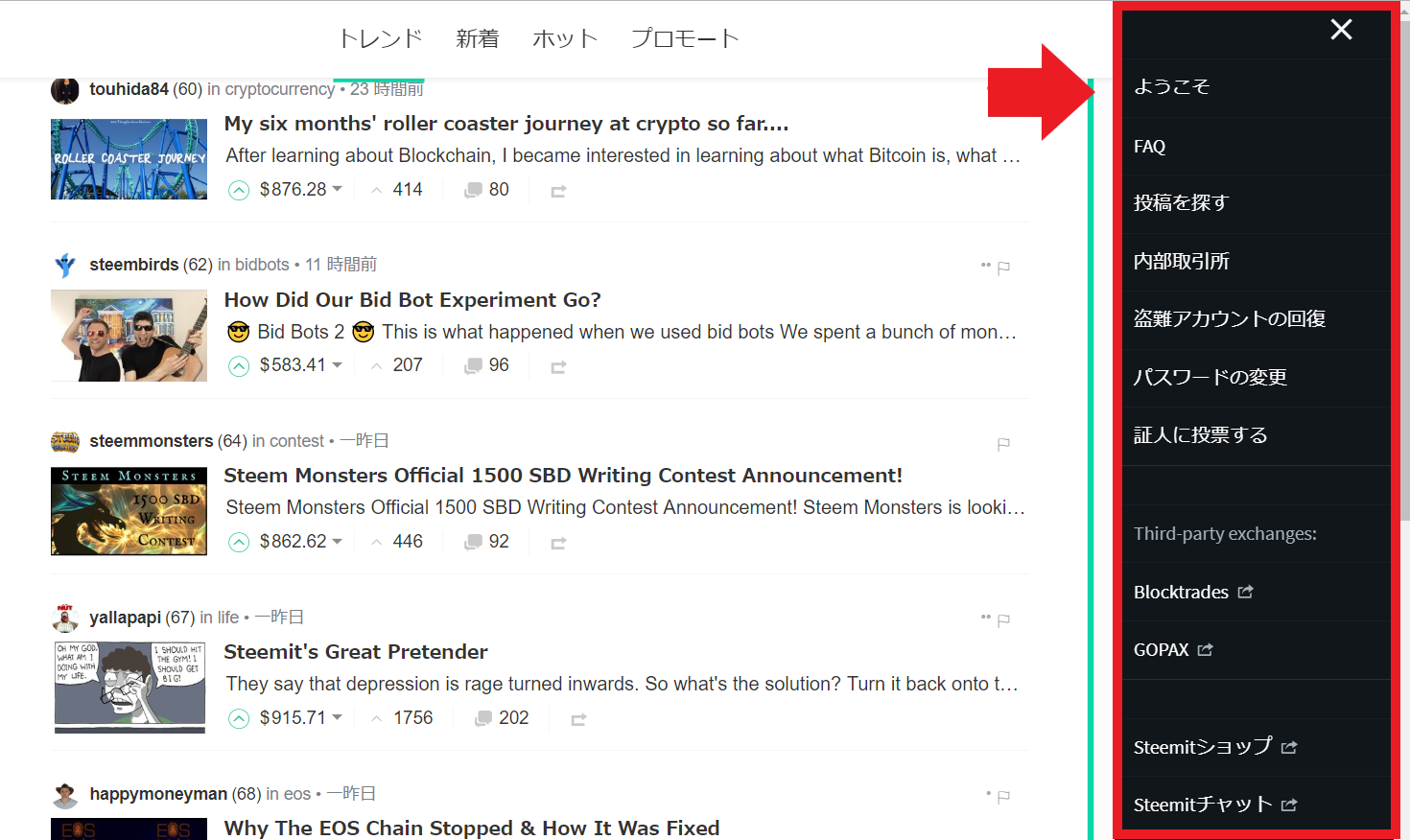Open the eos tag link
Image resolution: width=1410 pixels, height=840 pixels.
pyautogui.click(x=297, y=794)
